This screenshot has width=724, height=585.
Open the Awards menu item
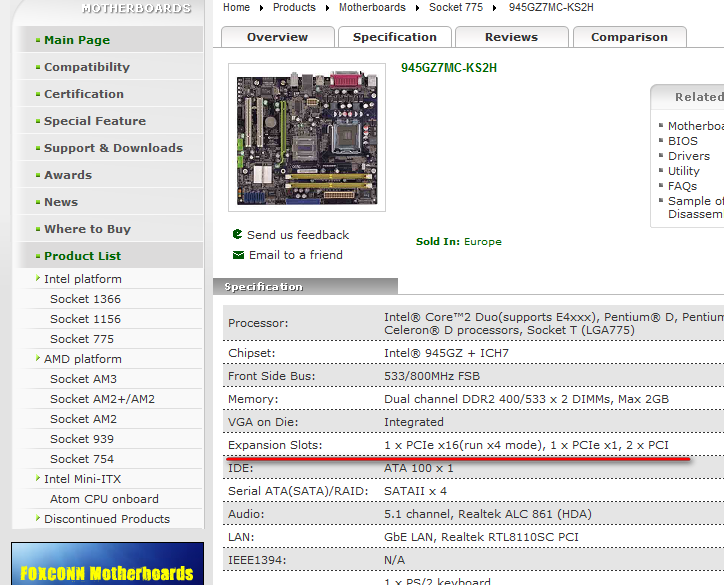(x=110, y=175)
